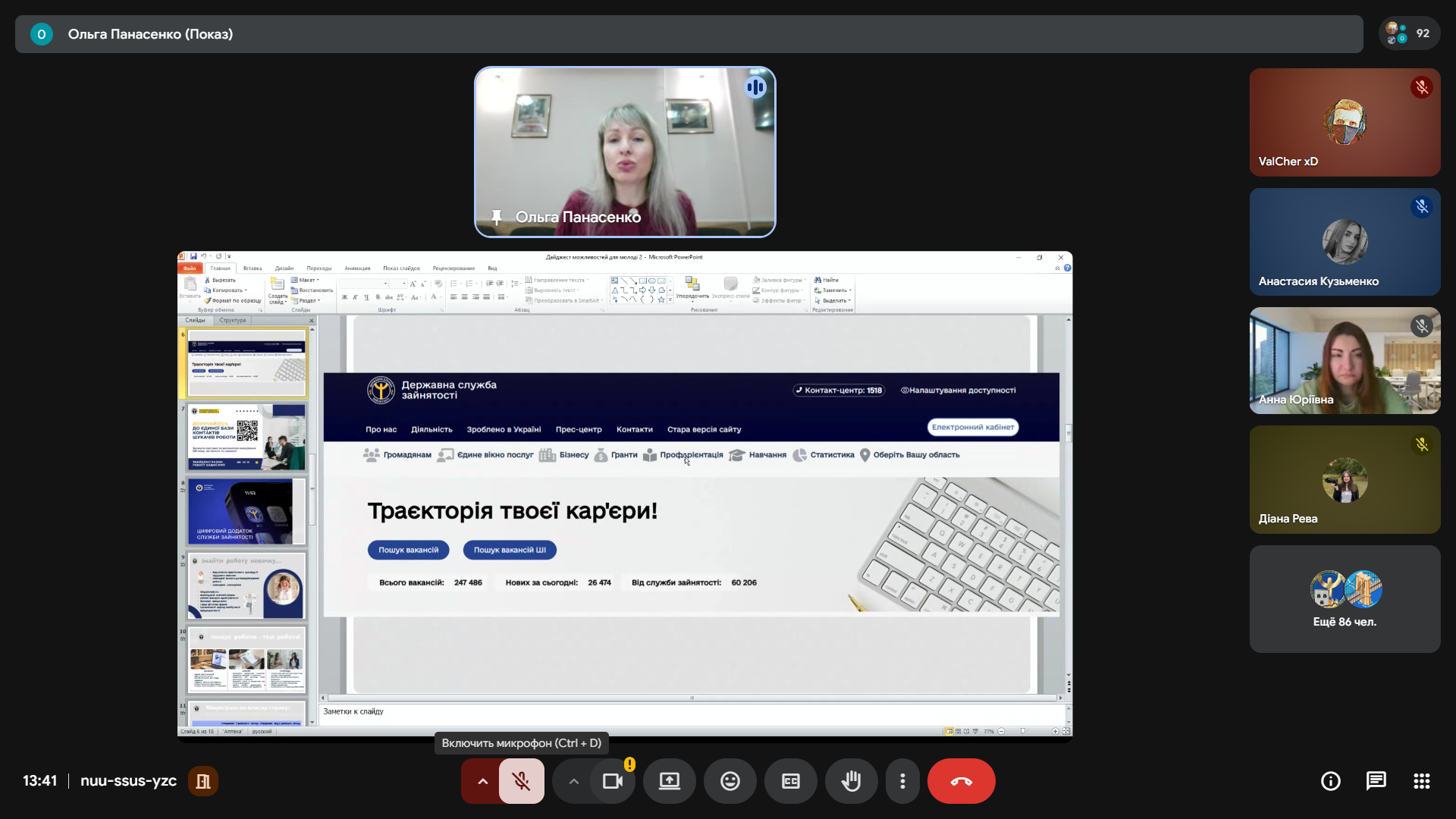Click the pinned Ольга Панасенко video tile
Screen dimensions: 1456x819
pyautogui.click(x=625, y=152)
